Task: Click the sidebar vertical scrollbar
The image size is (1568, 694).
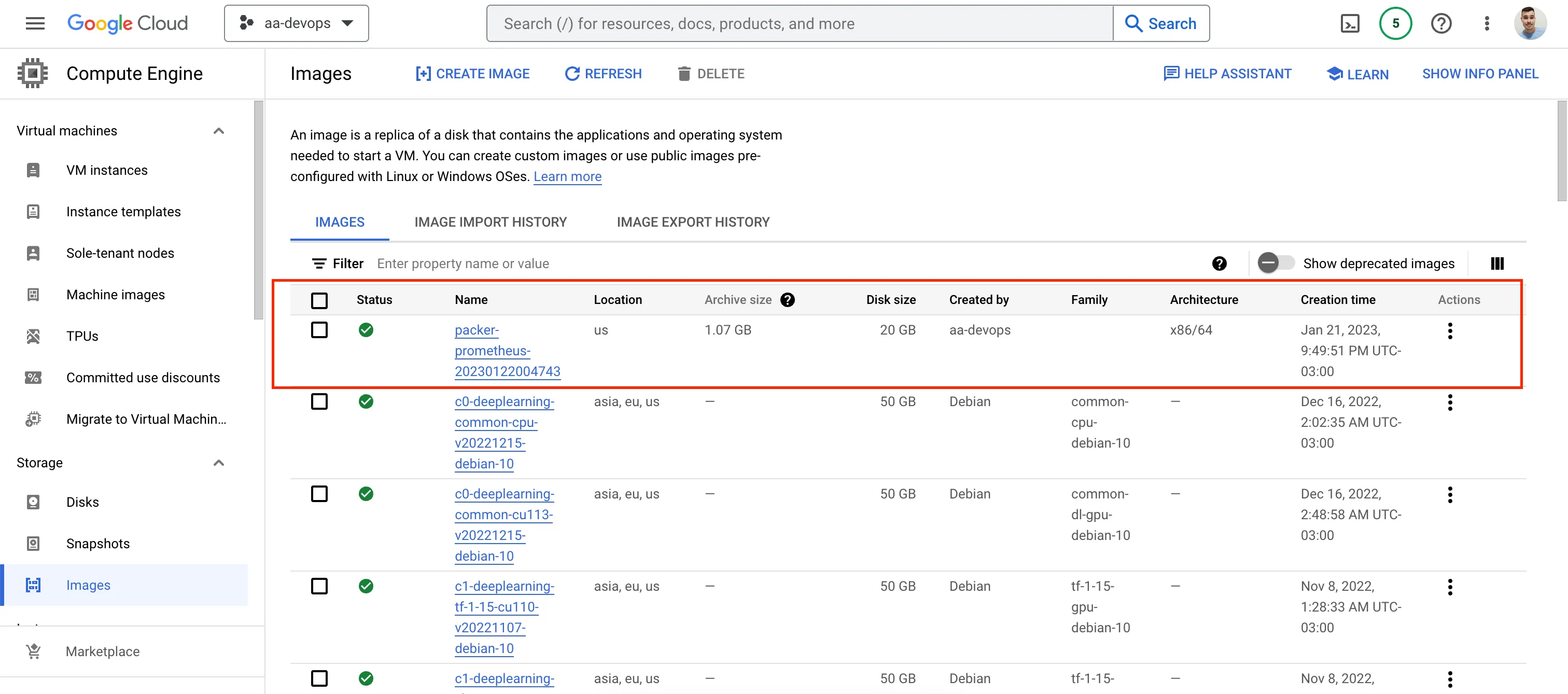Action: pyautogui.click(x=259, y=210)
